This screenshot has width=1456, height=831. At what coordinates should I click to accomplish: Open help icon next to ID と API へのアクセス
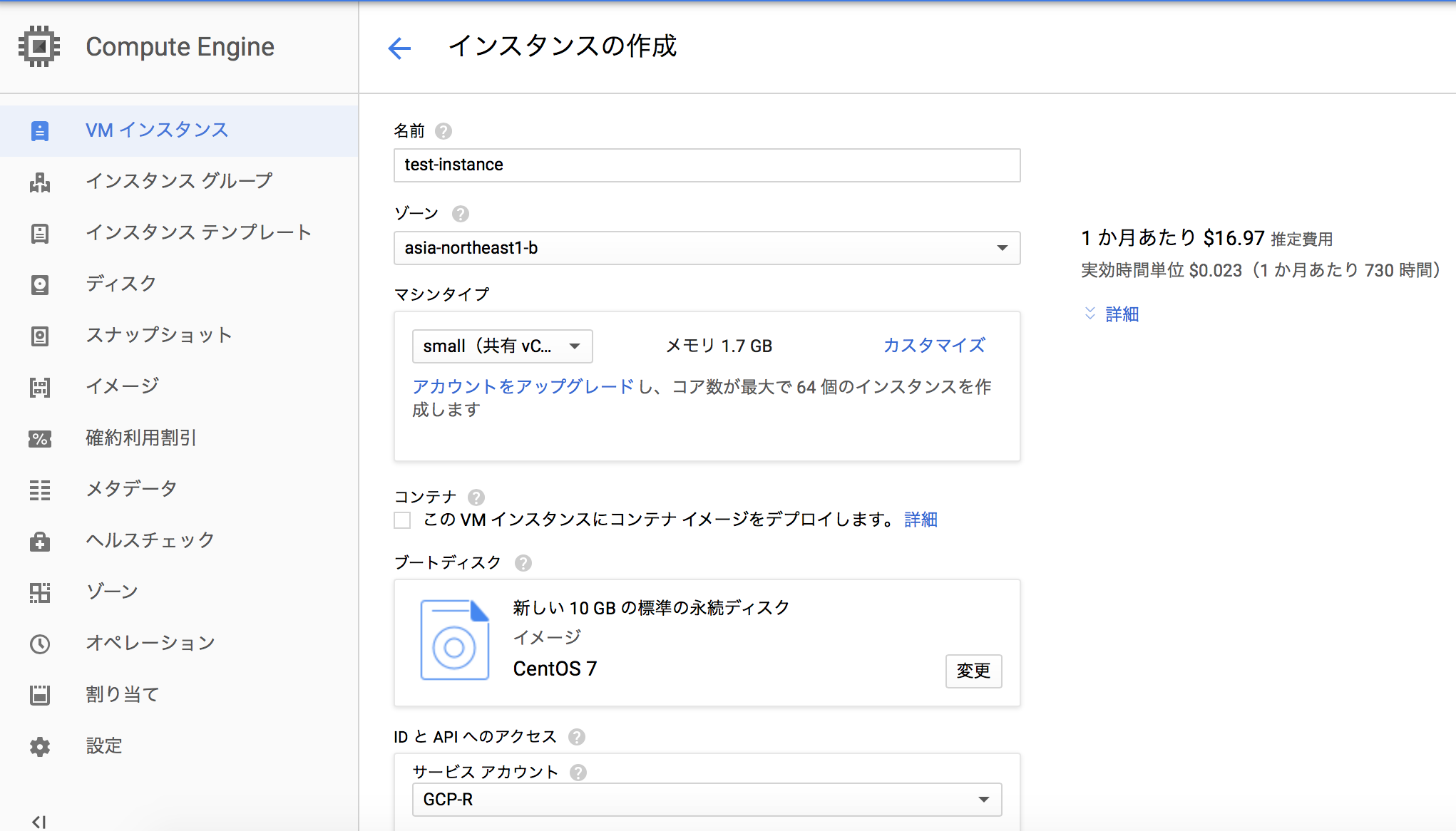tap(577, 737)
